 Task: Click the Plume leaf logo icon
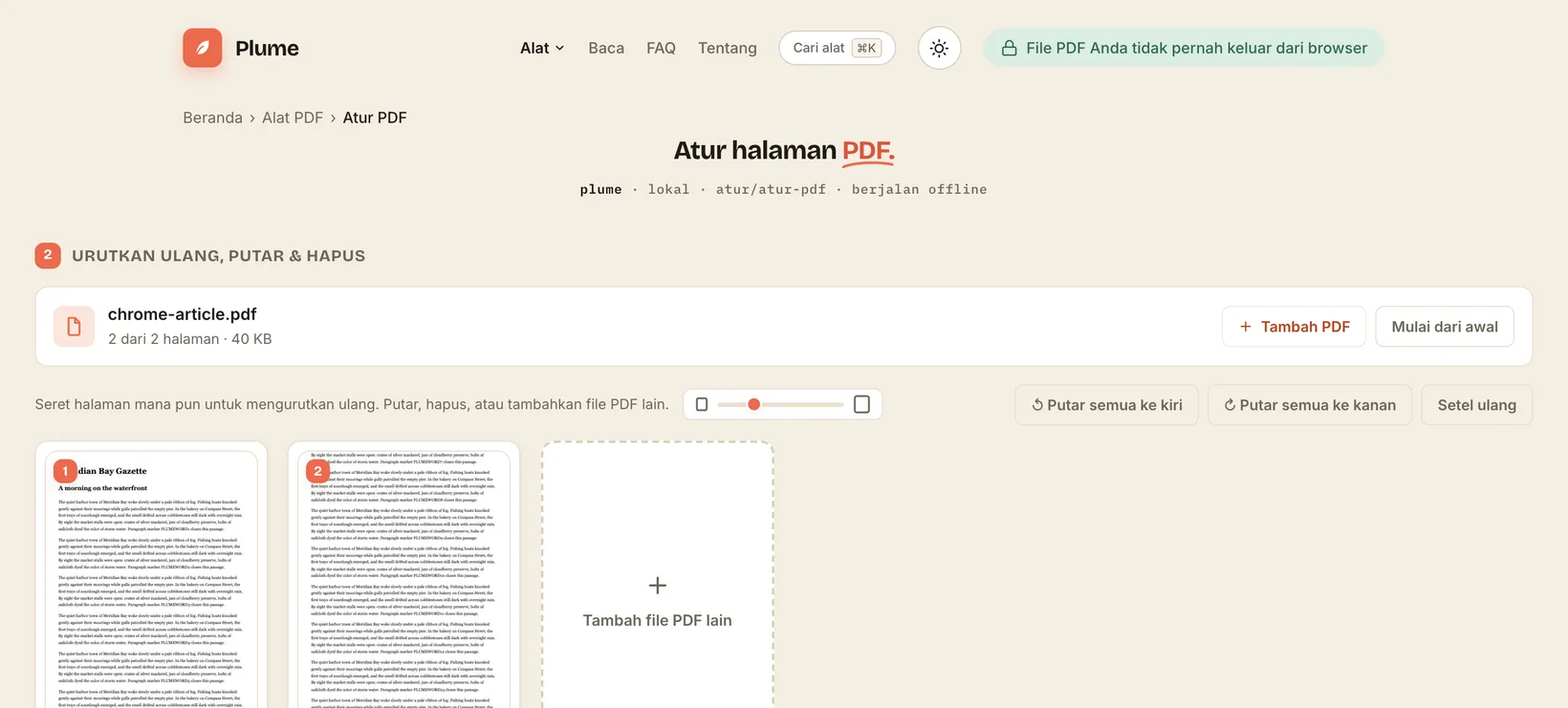point(203,48)
